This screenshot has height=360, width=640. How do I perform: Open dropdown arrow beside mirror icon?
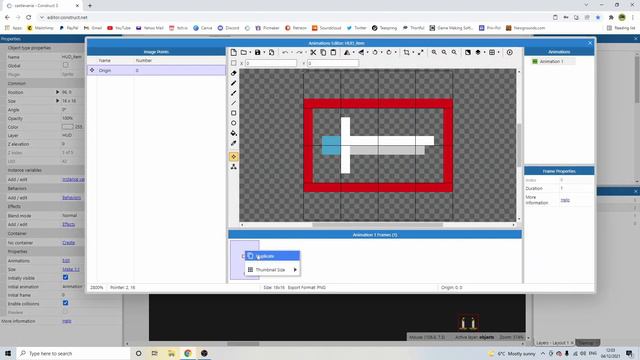point(353,52)
